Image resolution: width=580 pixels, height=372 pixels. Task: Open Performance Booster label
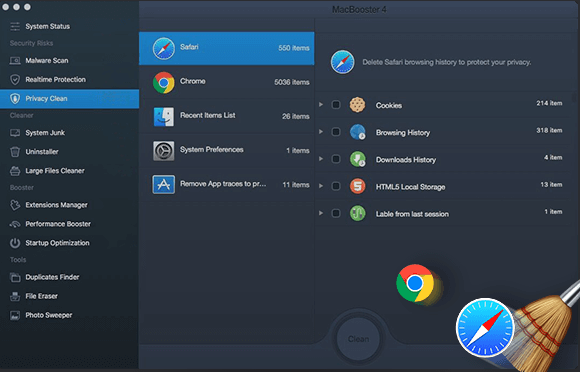58,224
